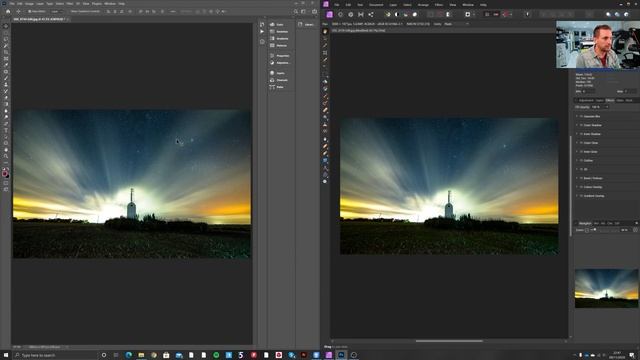Expand the Outer Glow effect settings
640x360 pixels.
577,143
